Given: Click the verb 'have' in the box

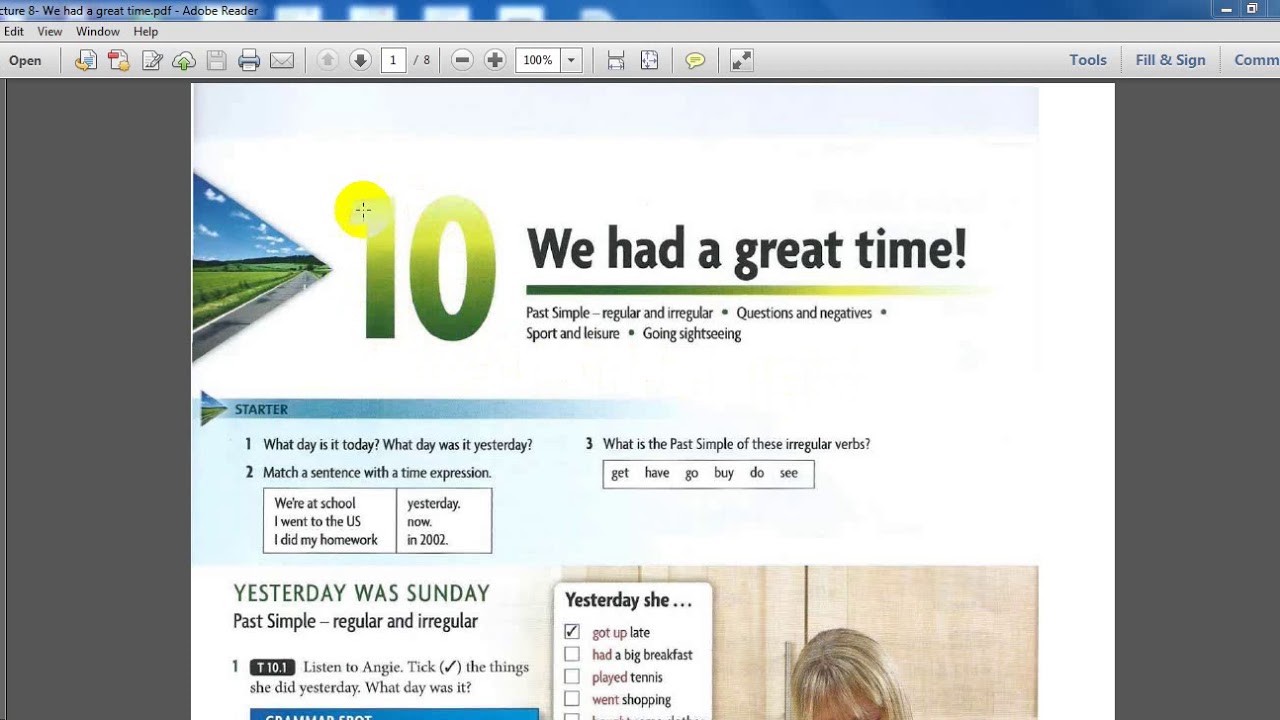Looking at the screenshot, I should [x=657, y=473].
